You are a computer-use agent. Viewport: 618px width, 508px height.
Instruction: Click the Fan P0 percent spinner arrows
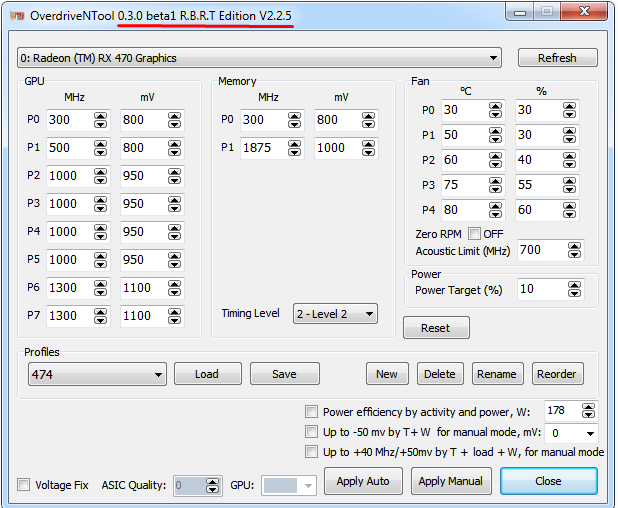569,110
